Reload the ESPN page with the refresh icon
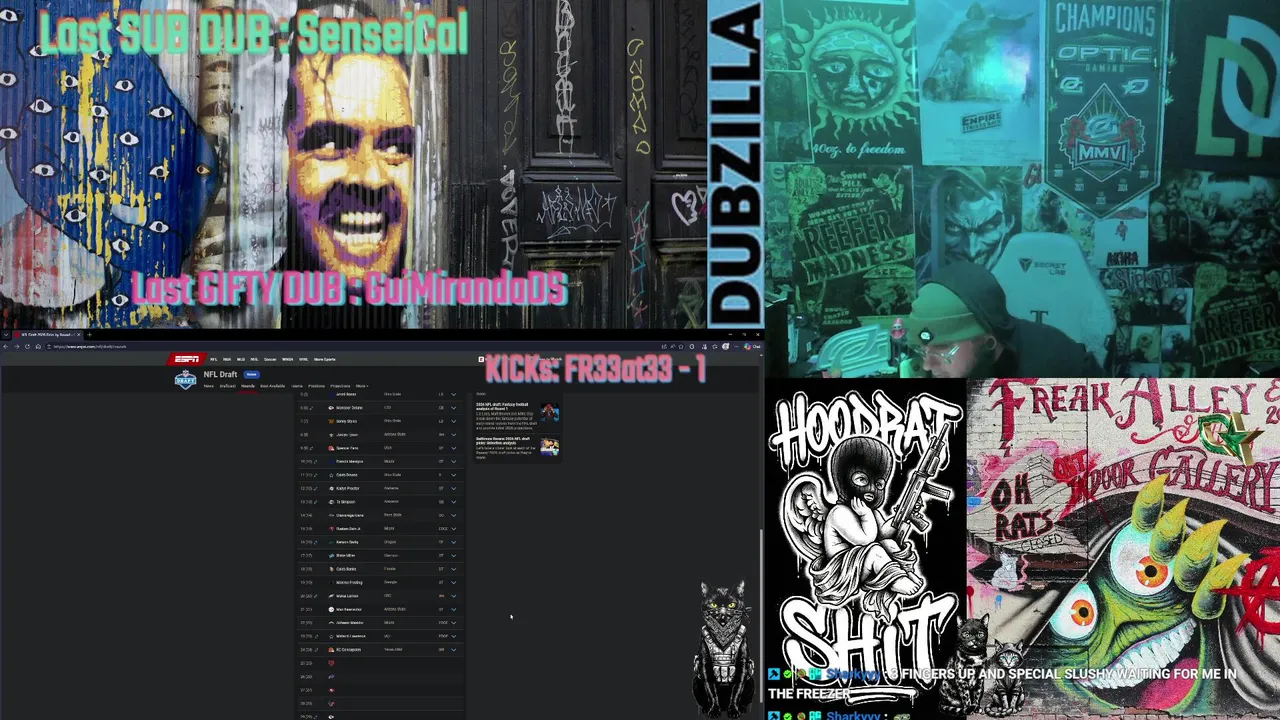 click(x=27, y=347)
